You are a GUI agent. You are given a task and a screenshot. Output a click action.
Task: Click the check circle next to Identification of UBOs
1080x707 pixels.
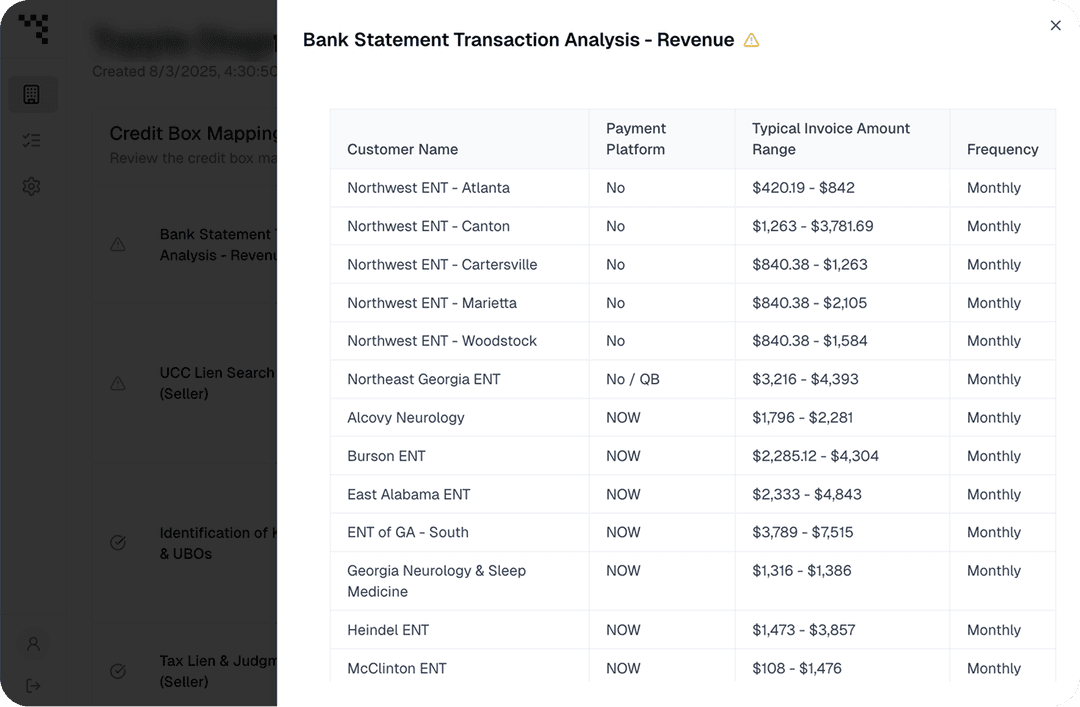click(118, 543)
